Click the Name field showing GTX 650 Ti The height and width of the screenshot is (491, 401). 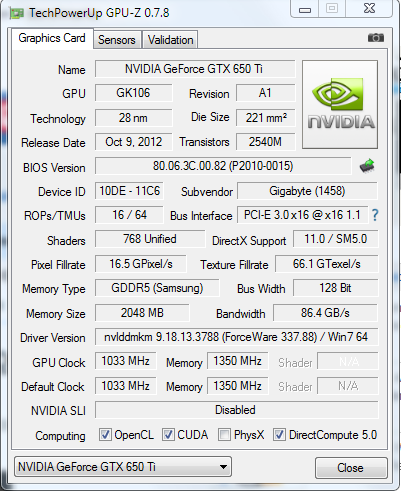point(195,69)
